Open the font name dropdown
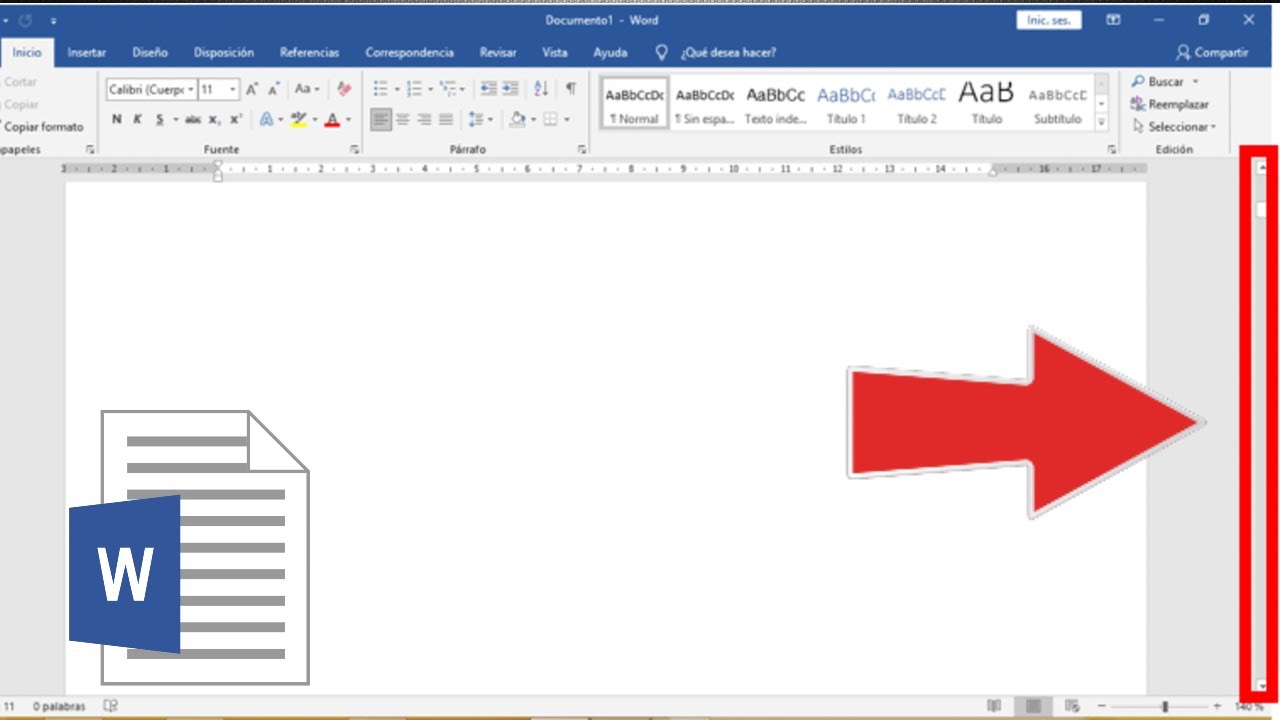 pyautogui.click(x=191, y=90)
